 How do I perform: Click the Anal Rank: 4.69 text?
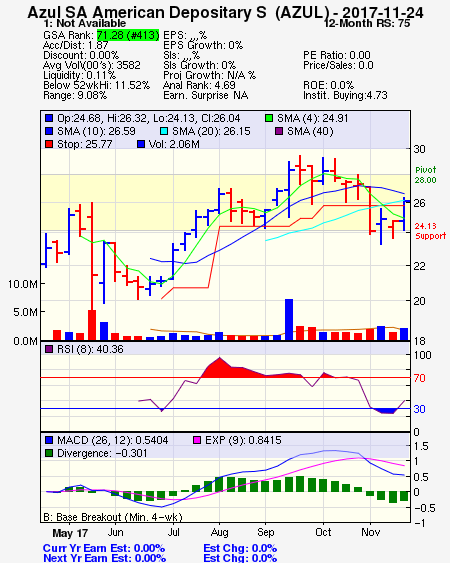(x=199, y=85)
